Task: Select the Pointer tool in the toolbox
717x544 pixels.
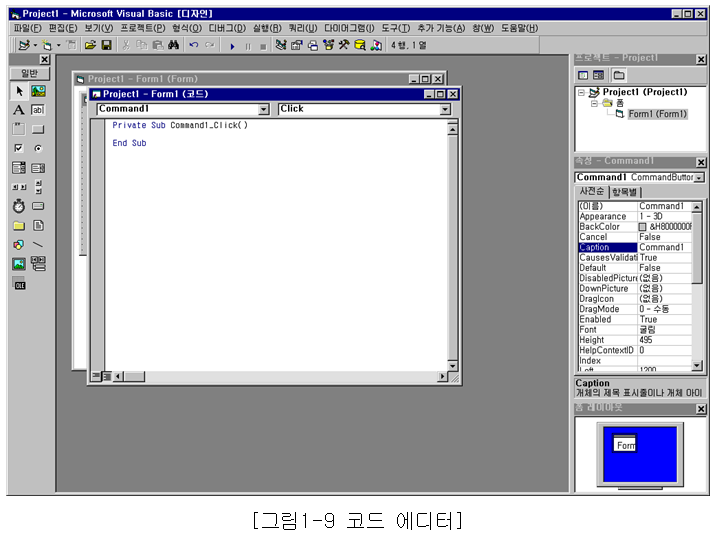Action: point(19,91)
